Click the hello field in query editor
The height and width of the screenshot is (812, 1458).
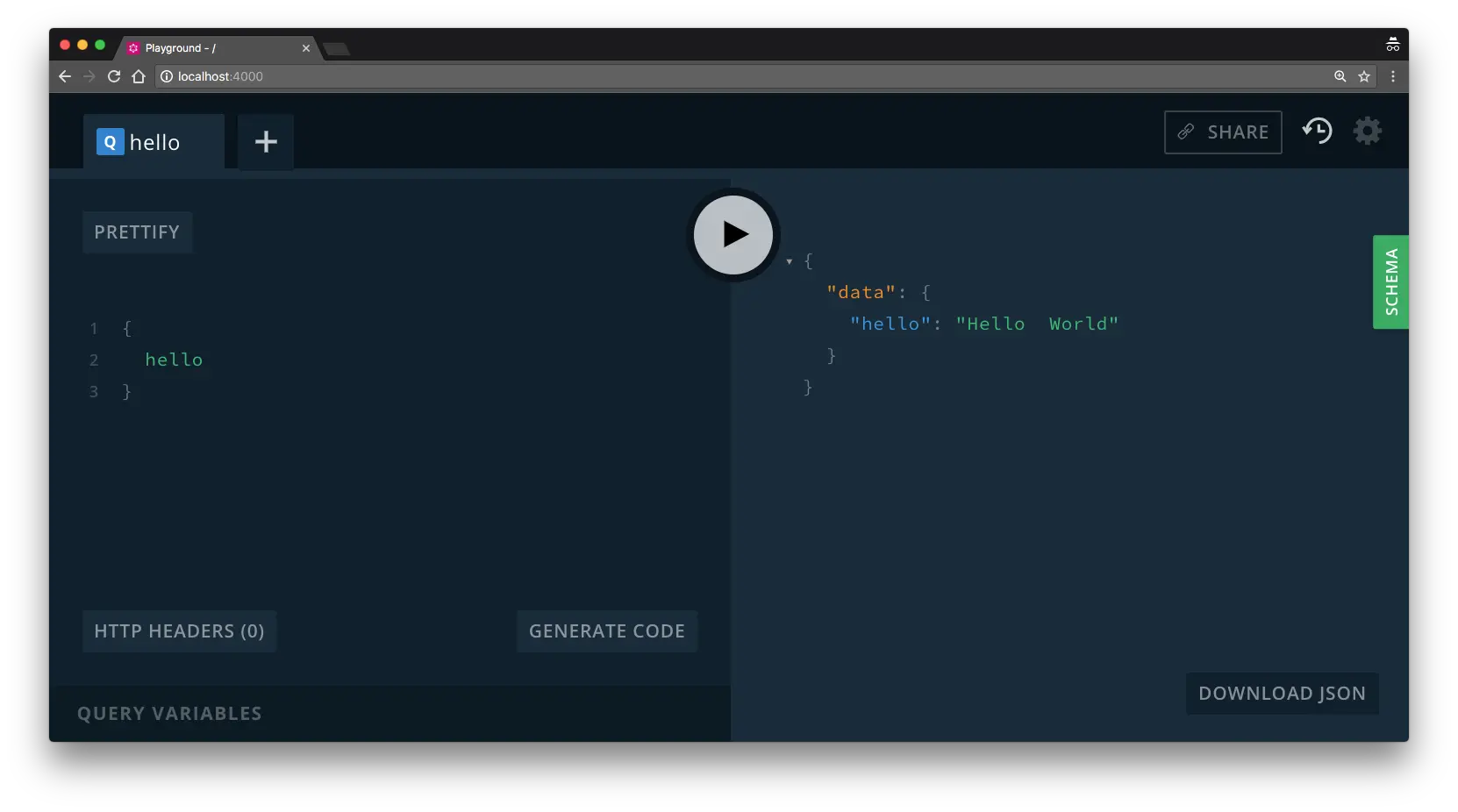[x=174, y=360]
